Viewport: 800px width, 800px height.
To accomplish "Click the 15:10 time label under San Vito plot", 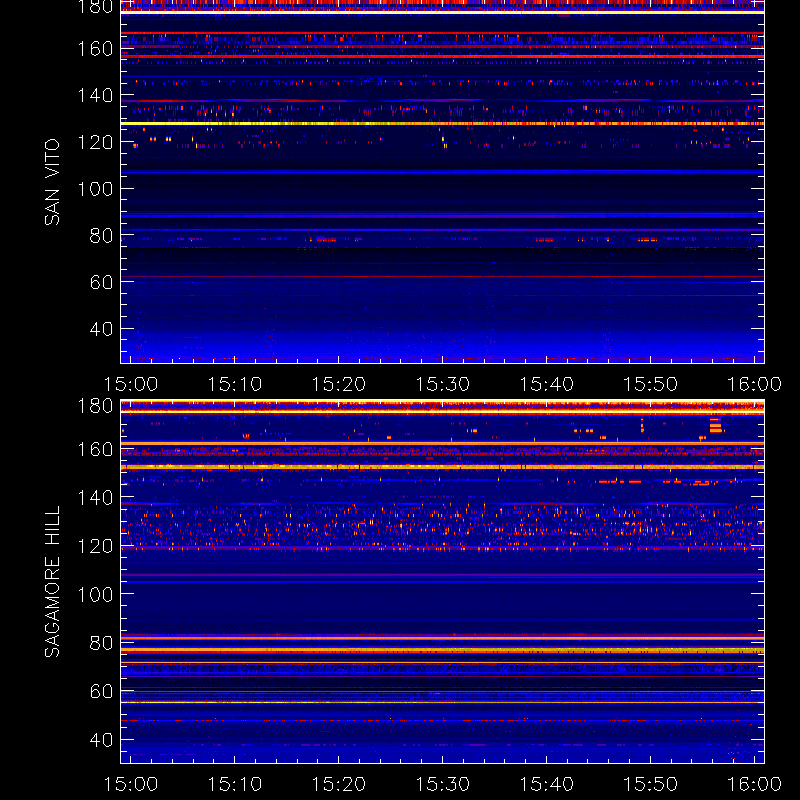I will (x=235, y=384).
